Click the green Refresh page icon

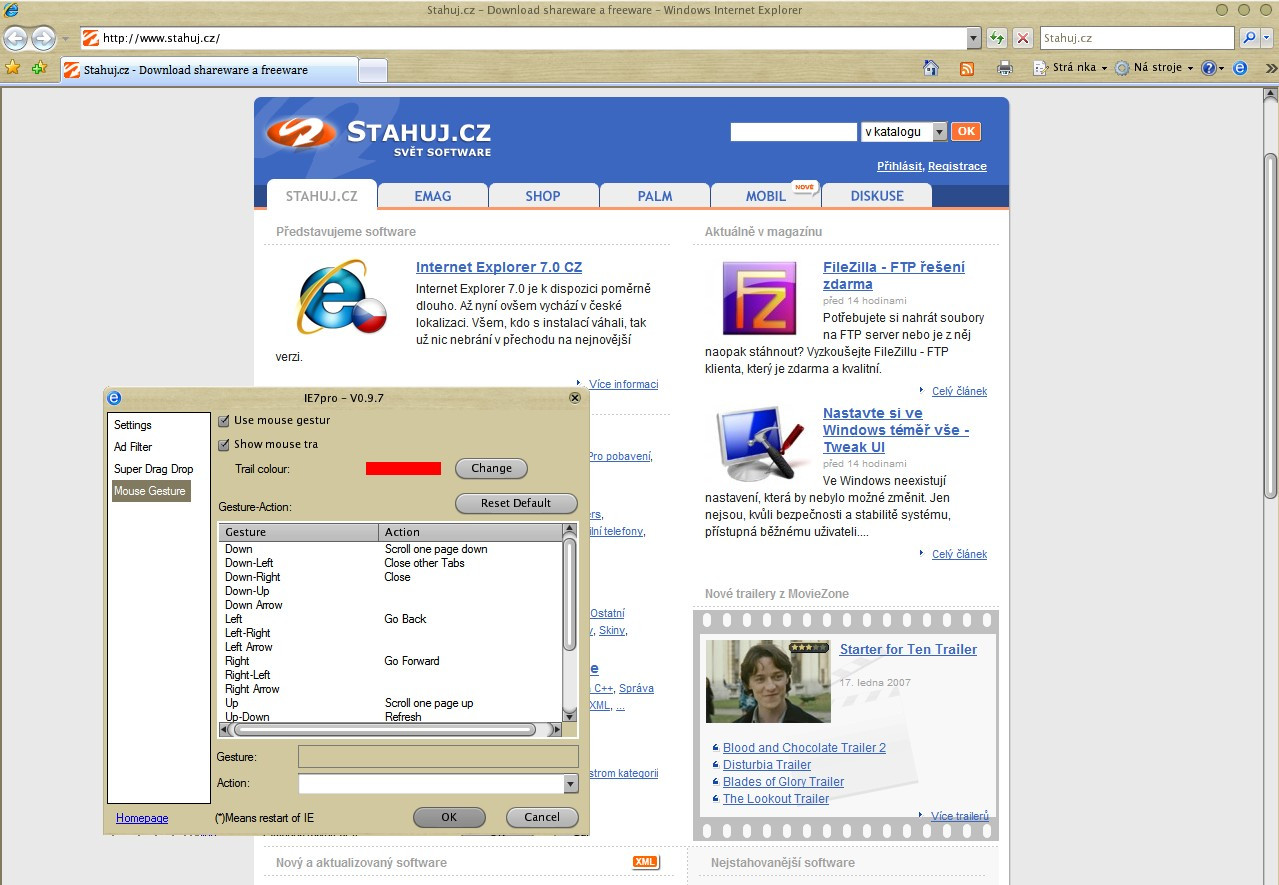click(x=996, y=39)
